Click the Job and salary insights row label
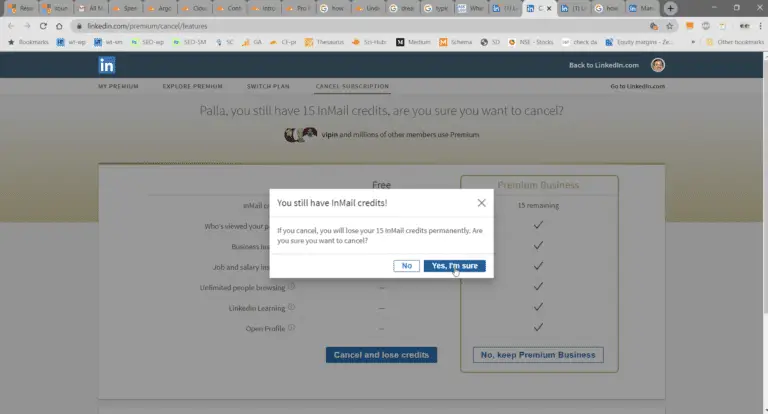This screenshot has width=768, height=414. (240, 267)
